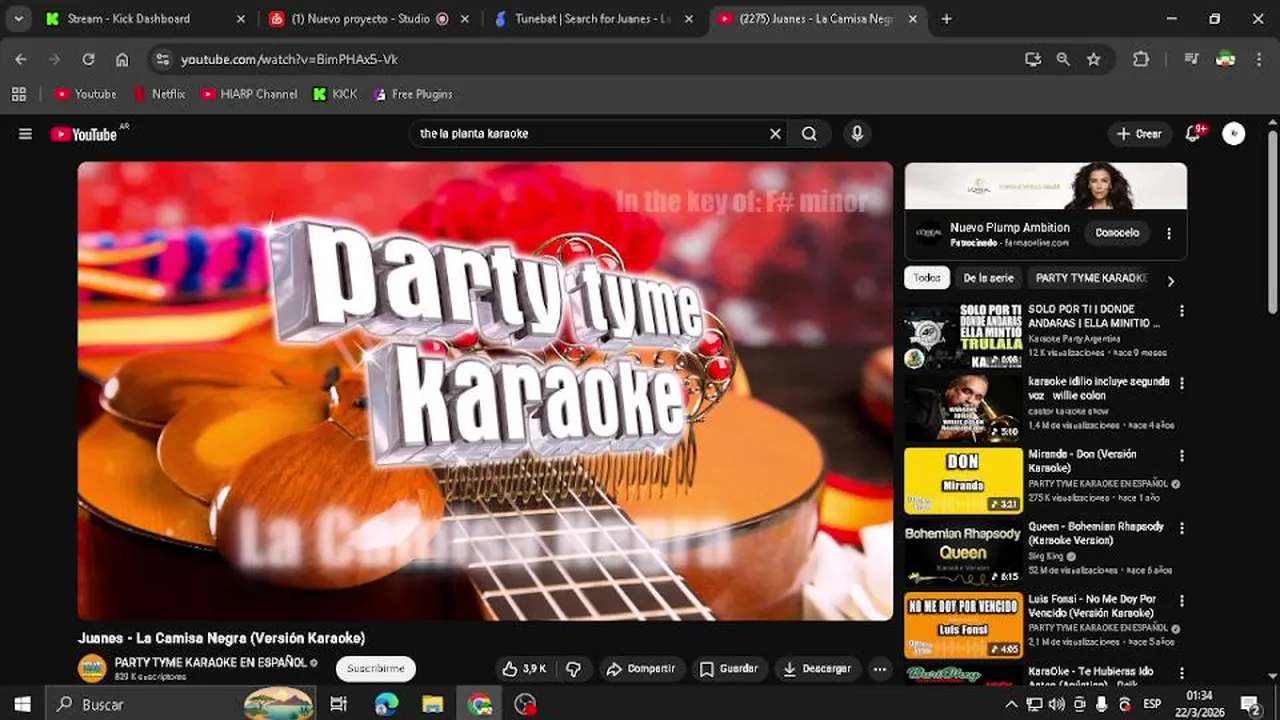Select the PARTY TYME KARAOKE filter chip
The image size is (1280, 720).
coord(1091,278)
